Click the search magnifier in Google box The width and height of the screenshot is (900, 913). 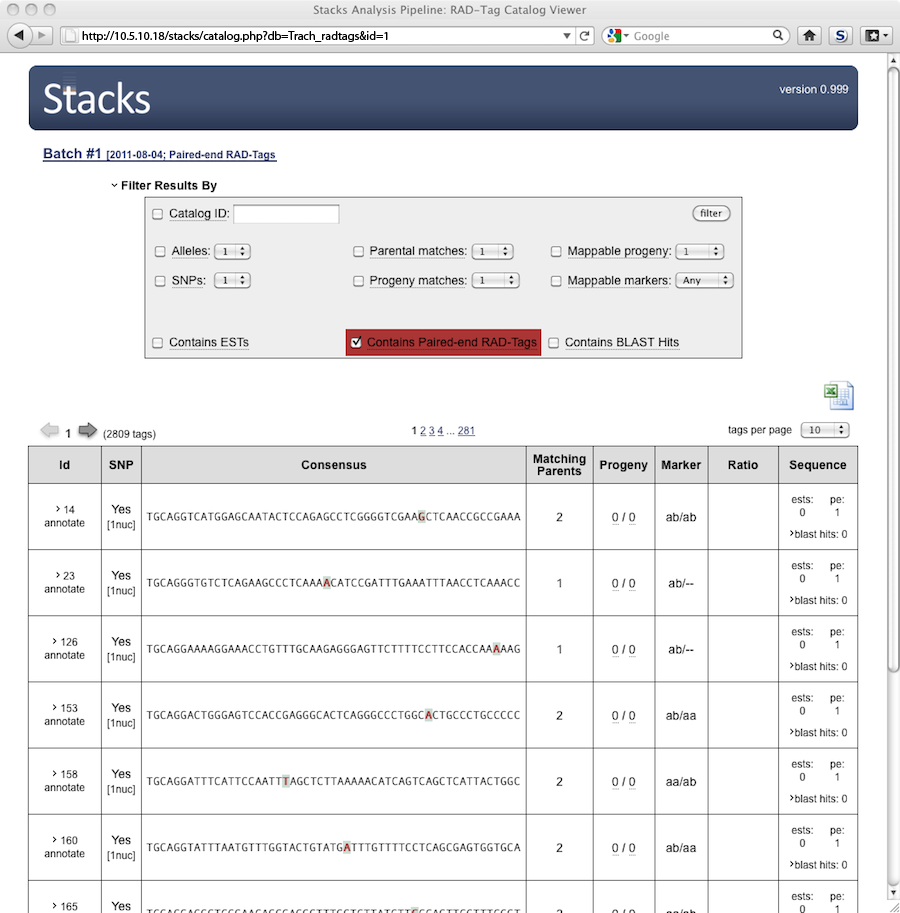tap(779, 36)
